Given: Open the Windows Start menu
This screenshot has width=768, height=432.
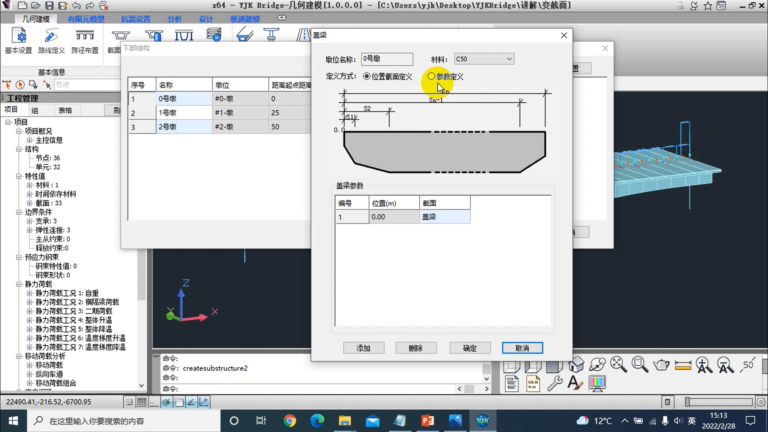Looking at the screenshot, I should point(13,421).
